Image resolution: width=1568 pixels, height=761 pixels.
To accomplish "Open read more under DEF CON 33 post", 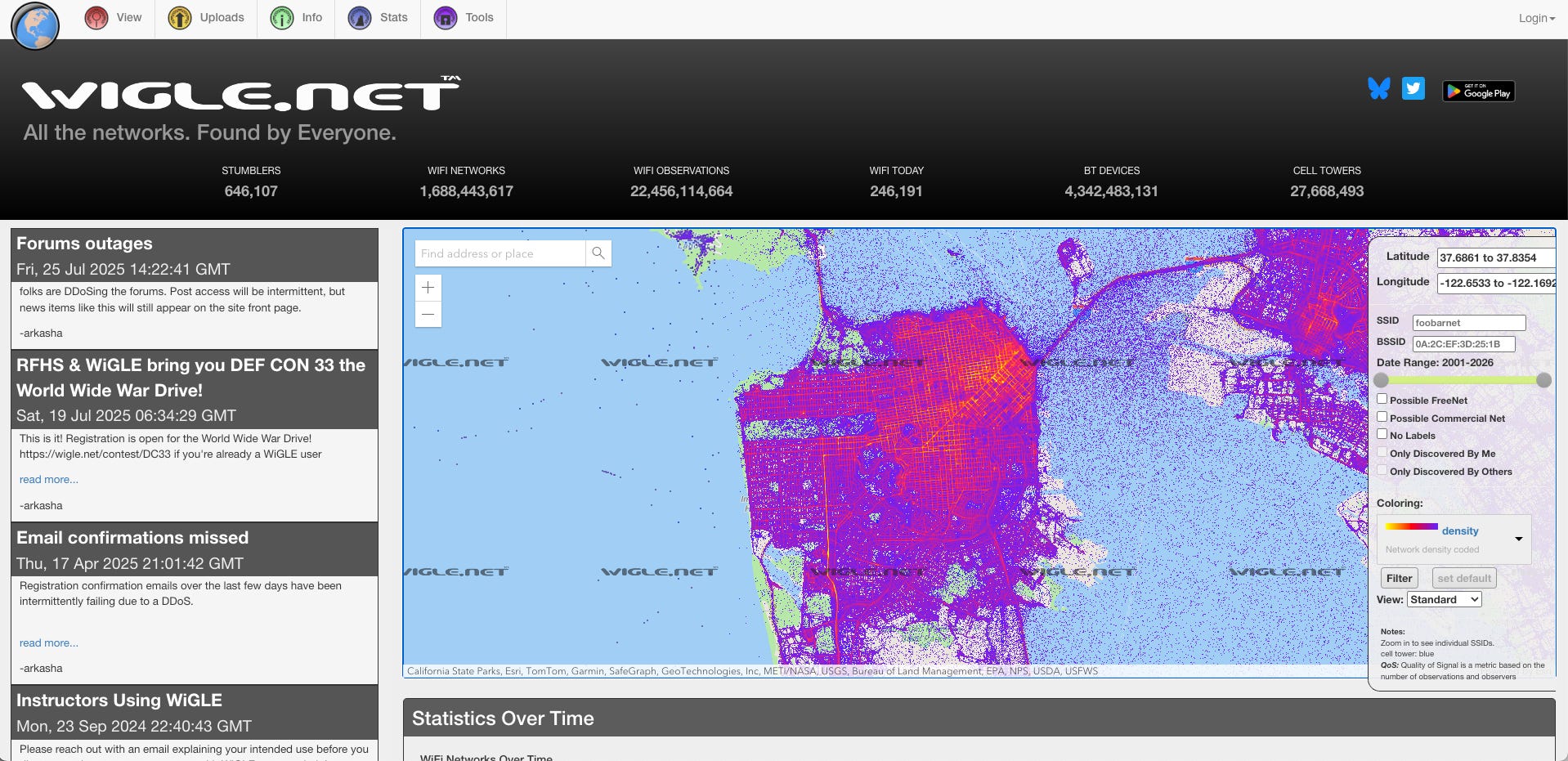I will click(x=49, y=480).
